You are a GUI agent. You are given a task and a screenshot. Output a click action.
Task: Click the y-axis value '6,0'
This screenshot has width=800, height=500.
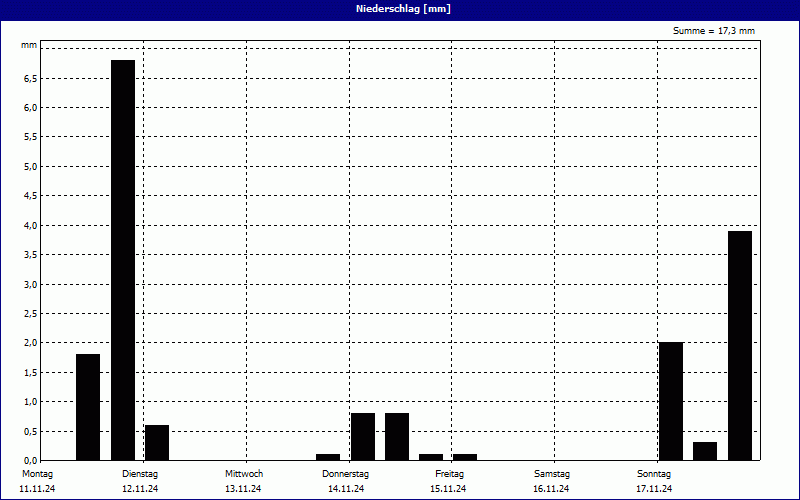click(31, 108)
